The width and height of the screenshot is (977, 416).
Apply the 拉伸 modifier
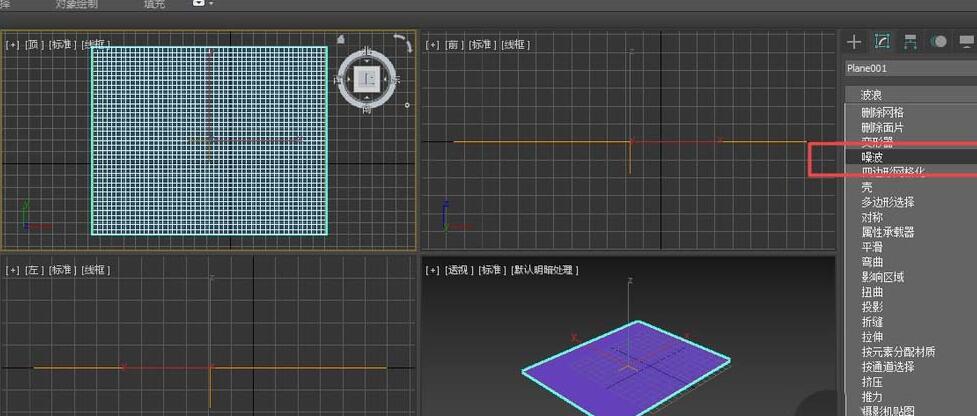[x=872, y=337]
